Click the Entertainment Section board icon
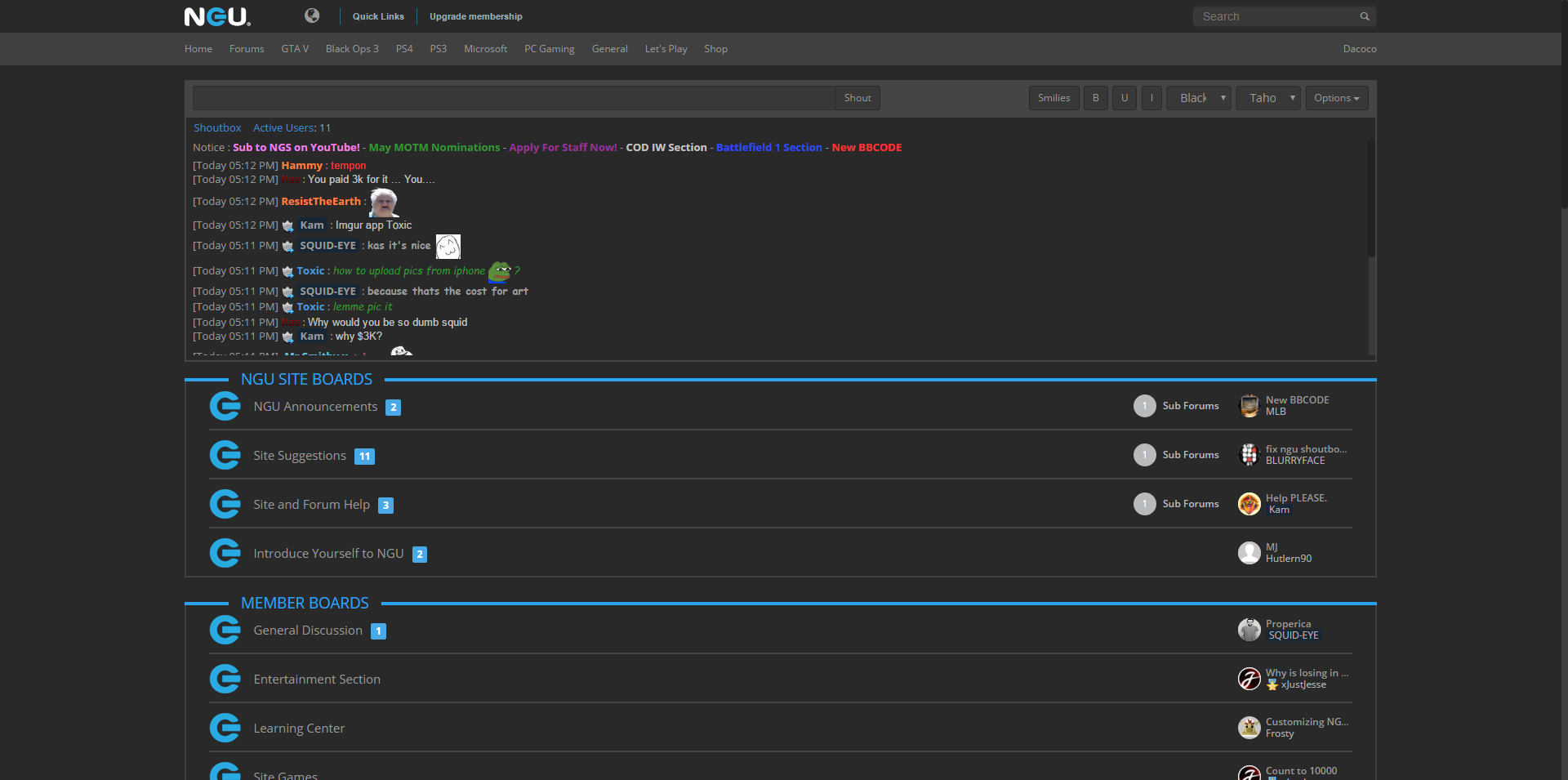The width and height of the screenshot is (1568, 780). [225, 679]
